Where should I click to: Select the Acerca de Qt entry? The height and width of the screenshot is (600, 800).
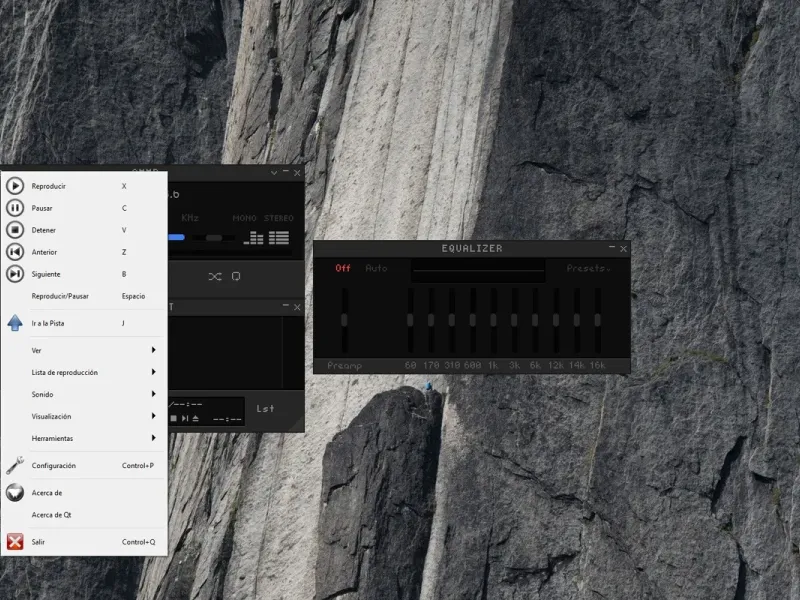click(x=84, y=515)
